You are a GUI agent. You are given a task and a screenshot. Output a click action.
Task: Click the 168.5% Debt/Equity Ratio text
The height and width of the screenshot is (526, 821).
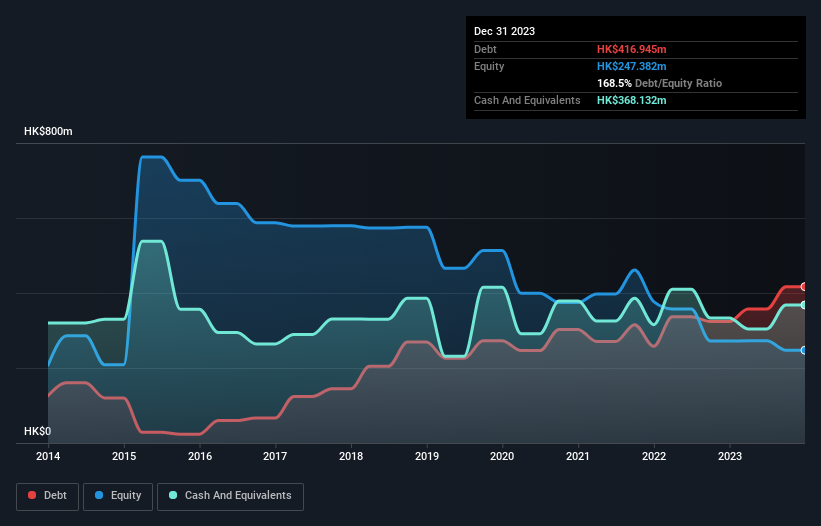click(x=659, y=83)
